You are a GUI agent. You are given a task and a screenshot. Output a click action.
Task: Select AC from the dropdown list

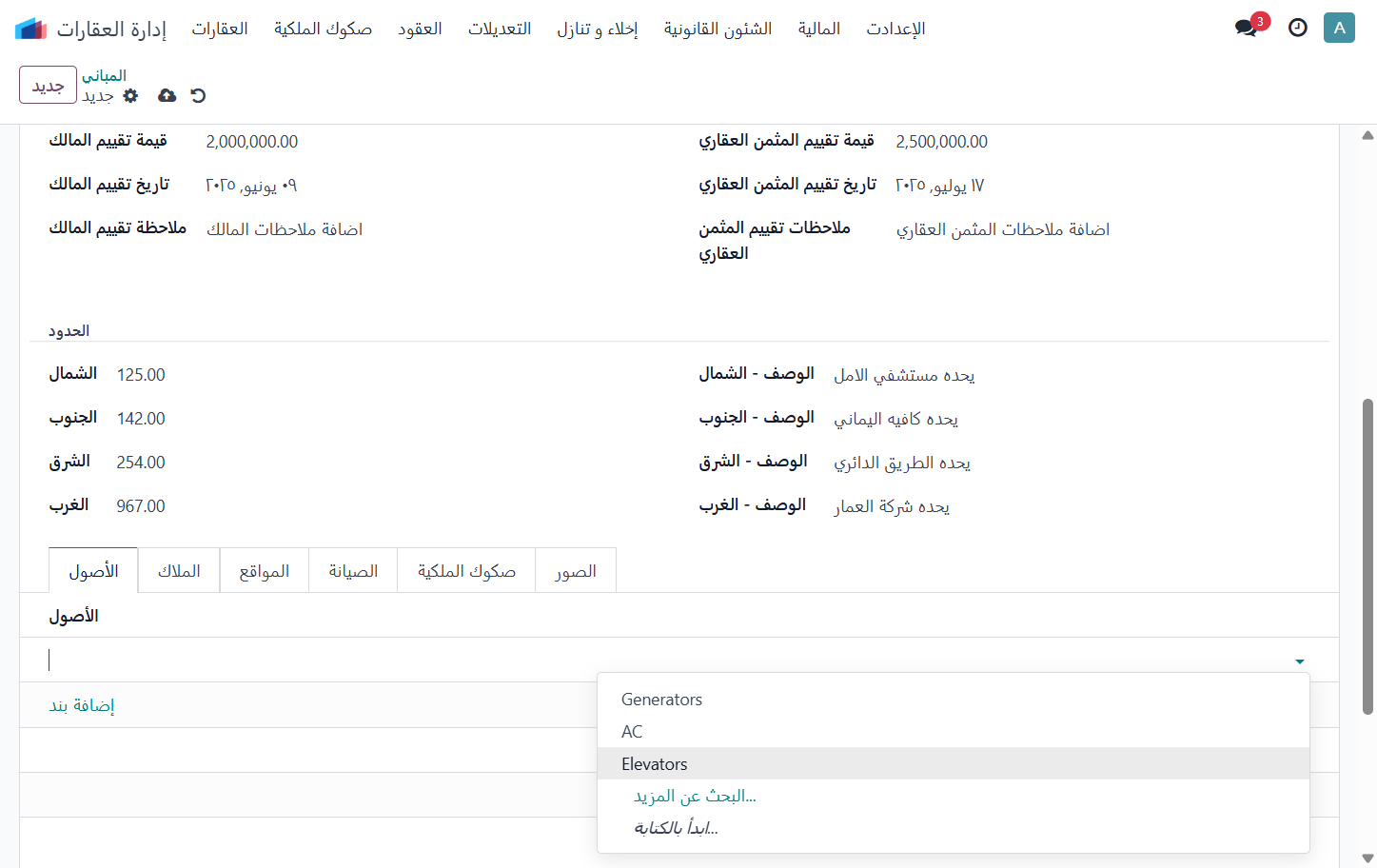pyautogui.click(x=954, y=732)
